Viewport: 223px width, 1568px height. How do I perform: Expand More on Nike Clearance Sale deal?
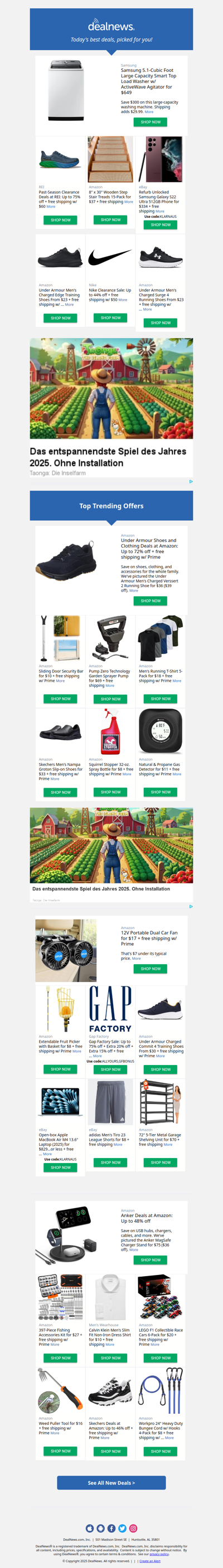tap(123, 300)
